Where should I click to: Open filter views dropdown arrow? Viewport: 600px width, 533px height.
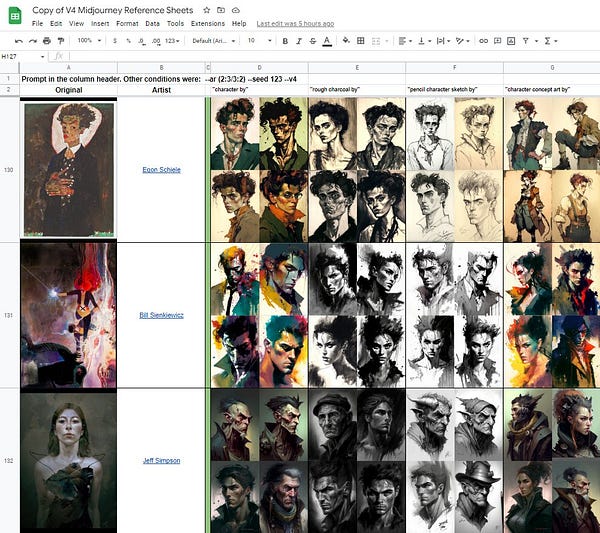(x=536, y=41)
